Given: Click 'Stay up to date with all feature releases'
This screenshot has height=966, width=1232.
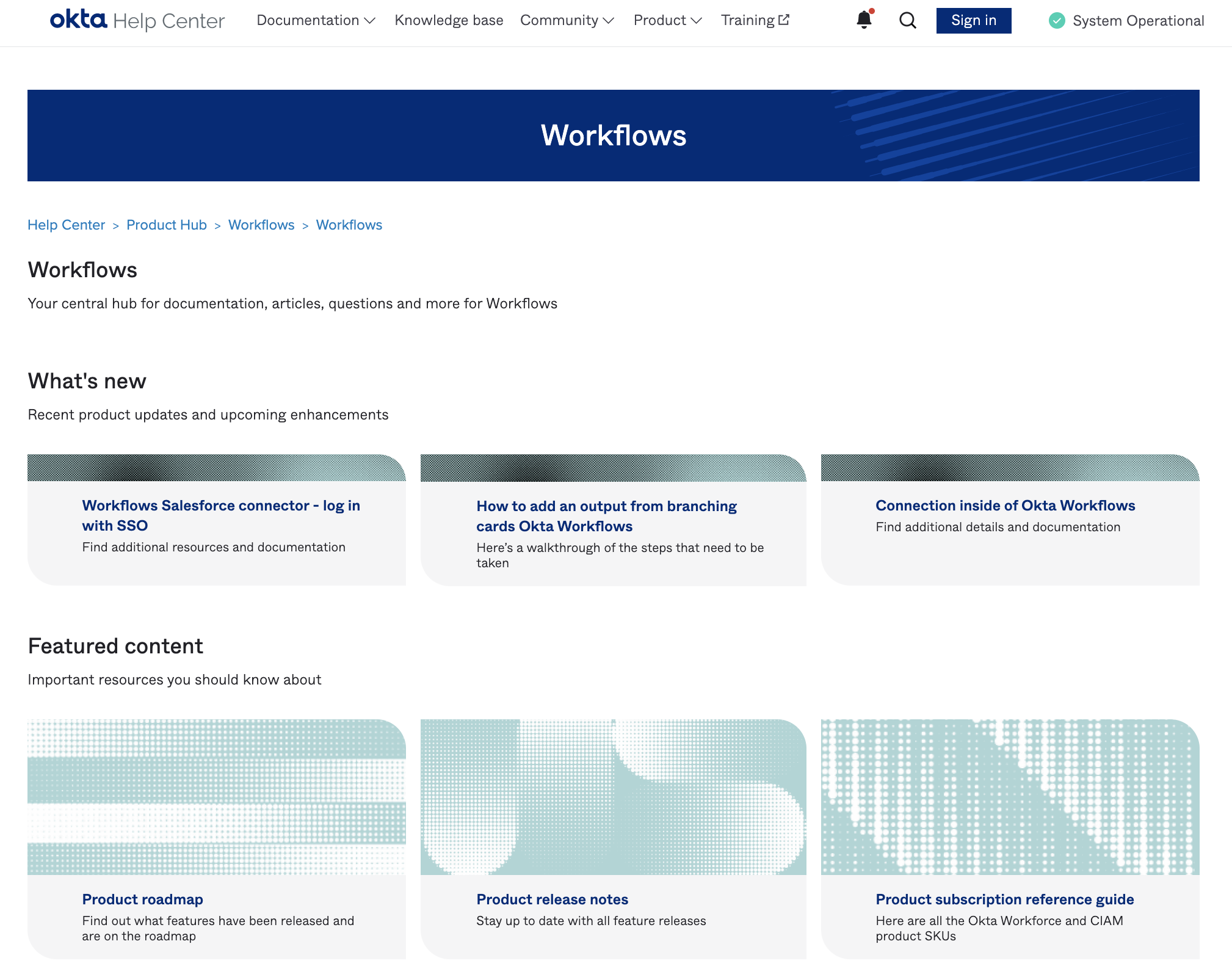Looking at the screenshot, I should pyautogui.click(x=591, y=921).
